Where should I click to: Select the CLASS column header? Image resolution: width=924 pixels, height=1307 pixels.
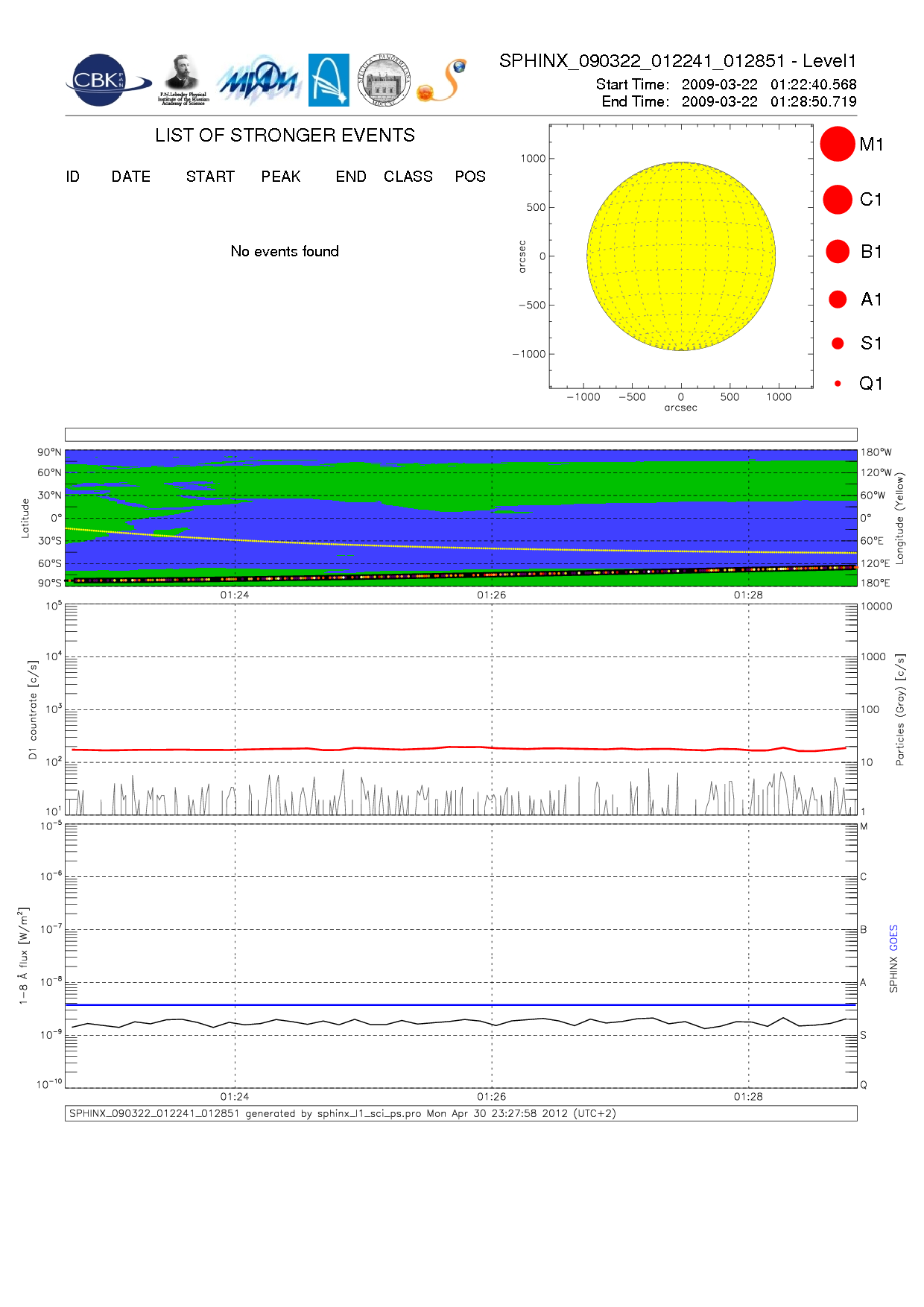(408, 177)
